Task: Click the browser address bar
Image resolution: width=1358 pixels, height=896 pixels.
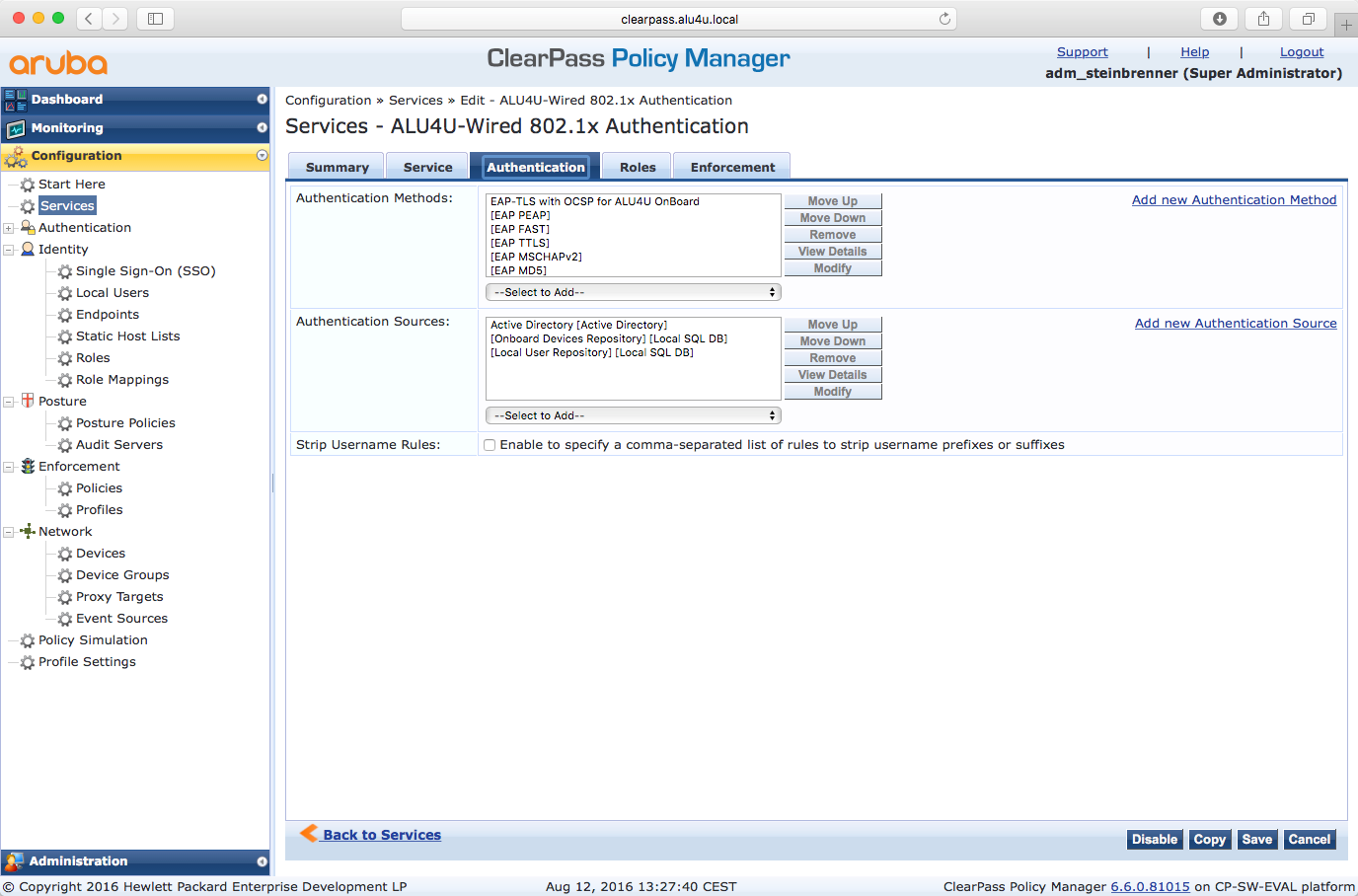Action: pos(679,19)
